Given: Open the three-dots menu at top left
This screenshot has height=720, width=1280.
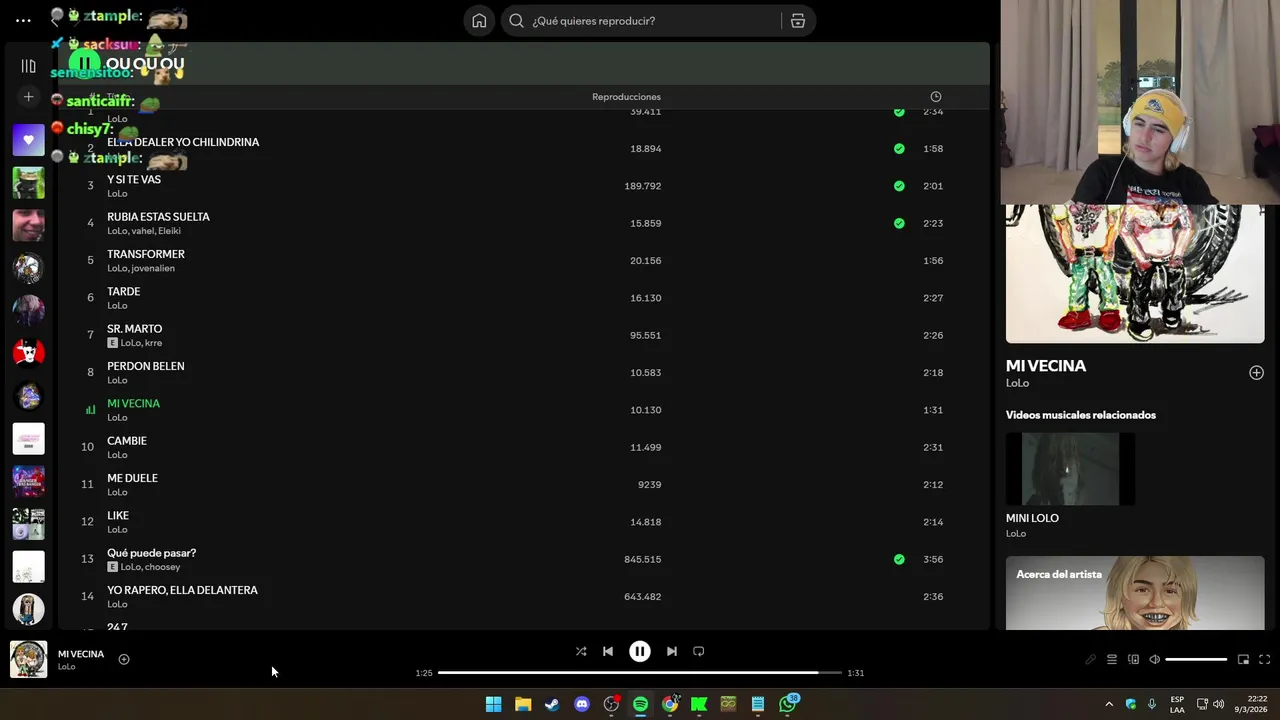Looking at the screenshot, I should [23, 20].
